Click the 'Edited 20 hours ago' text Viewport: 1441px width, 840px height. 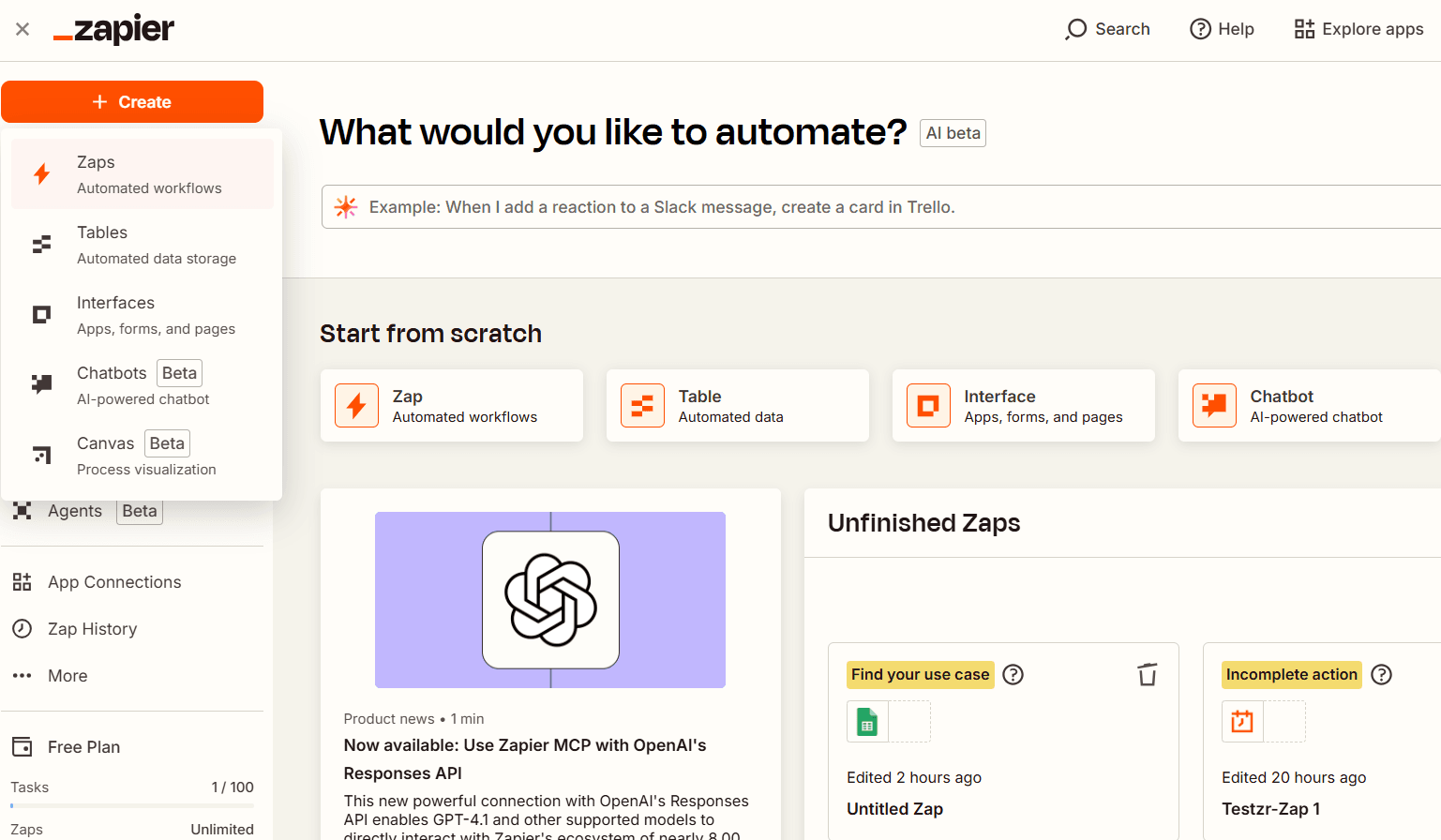pyautogui.click(x=1294, y=777)
